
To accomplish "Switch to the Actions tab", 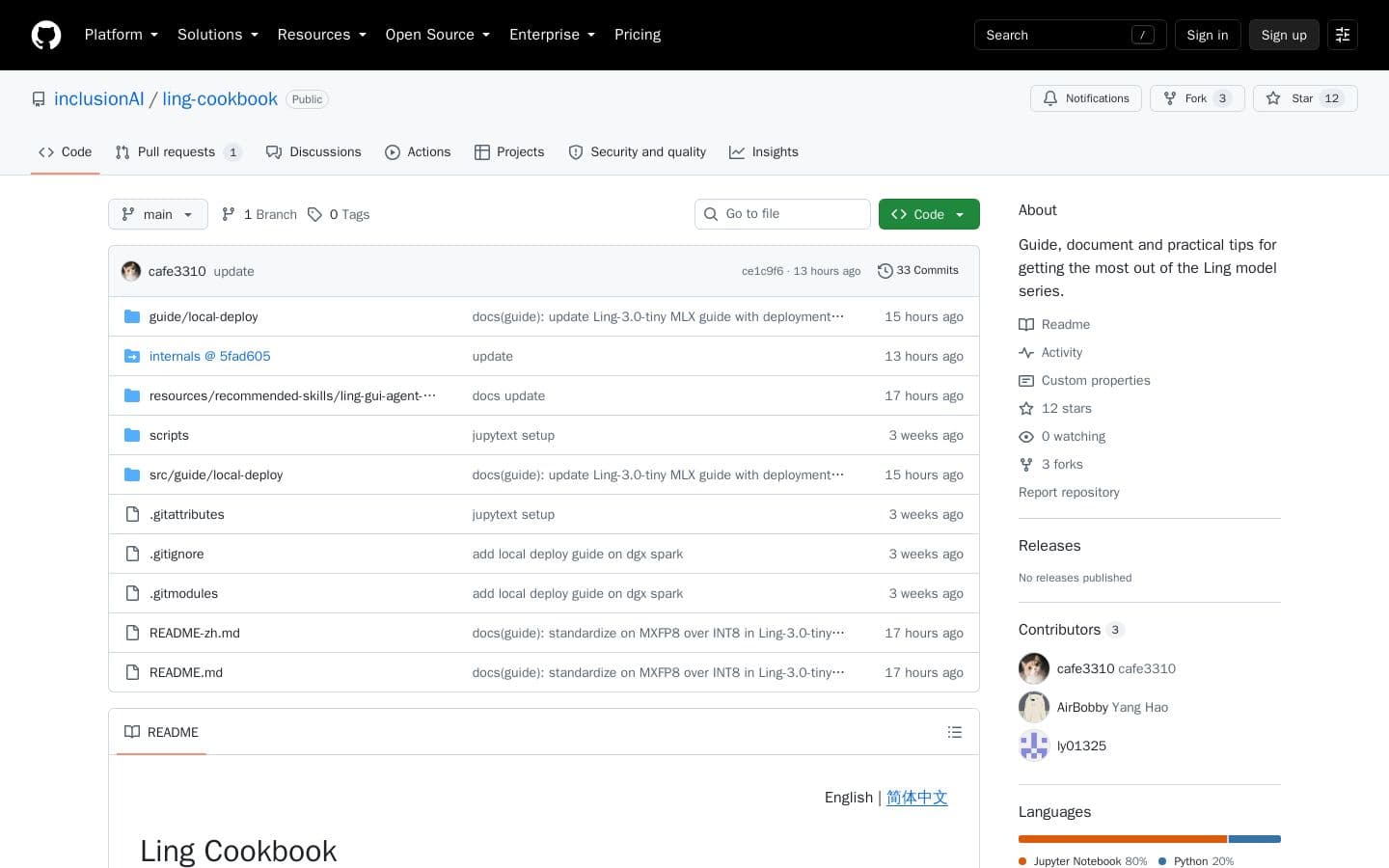I will [418, 151].
